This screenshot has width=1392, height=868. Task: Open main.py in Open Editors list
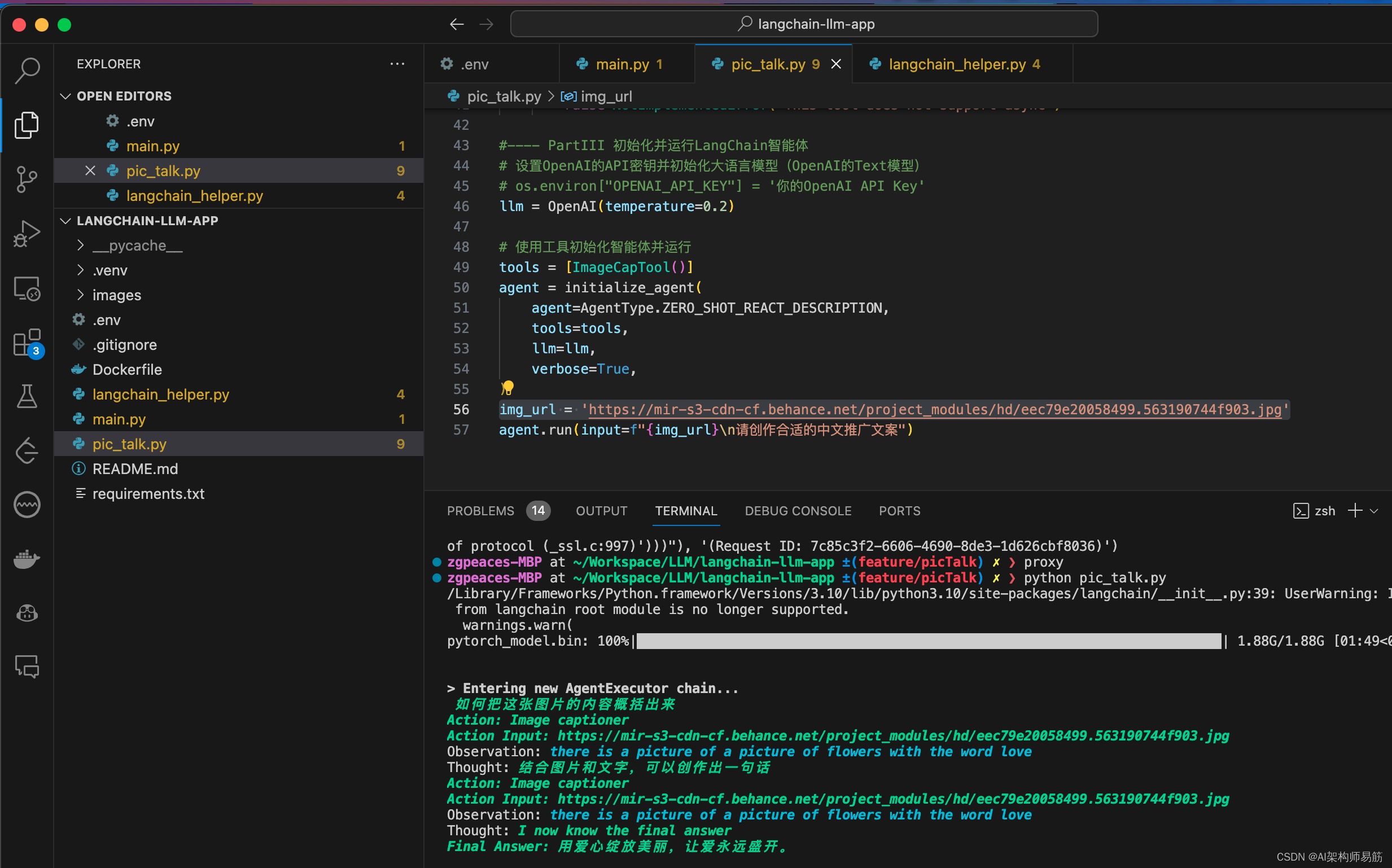pyautogui.click(x=239, y=145)
